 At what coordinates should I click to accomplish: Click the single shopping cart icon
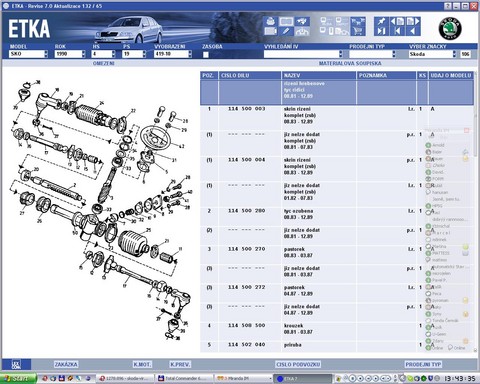358,31
